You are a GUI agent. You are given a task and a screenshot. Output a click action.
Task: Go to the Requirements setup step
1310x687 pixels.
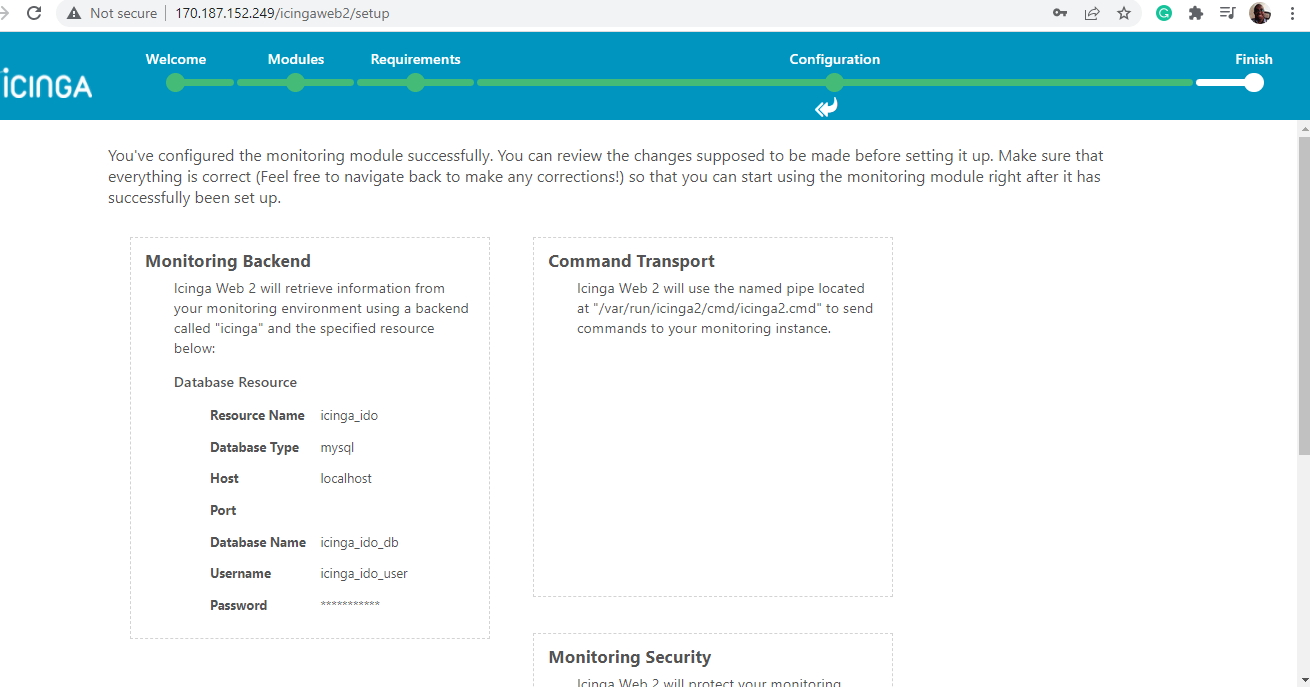[415, 59]
